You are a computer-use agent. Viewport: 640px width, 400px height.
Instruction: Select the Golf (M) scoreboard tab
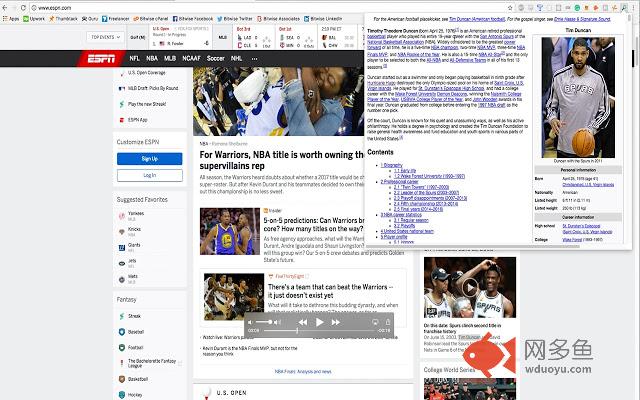[137, 36]
